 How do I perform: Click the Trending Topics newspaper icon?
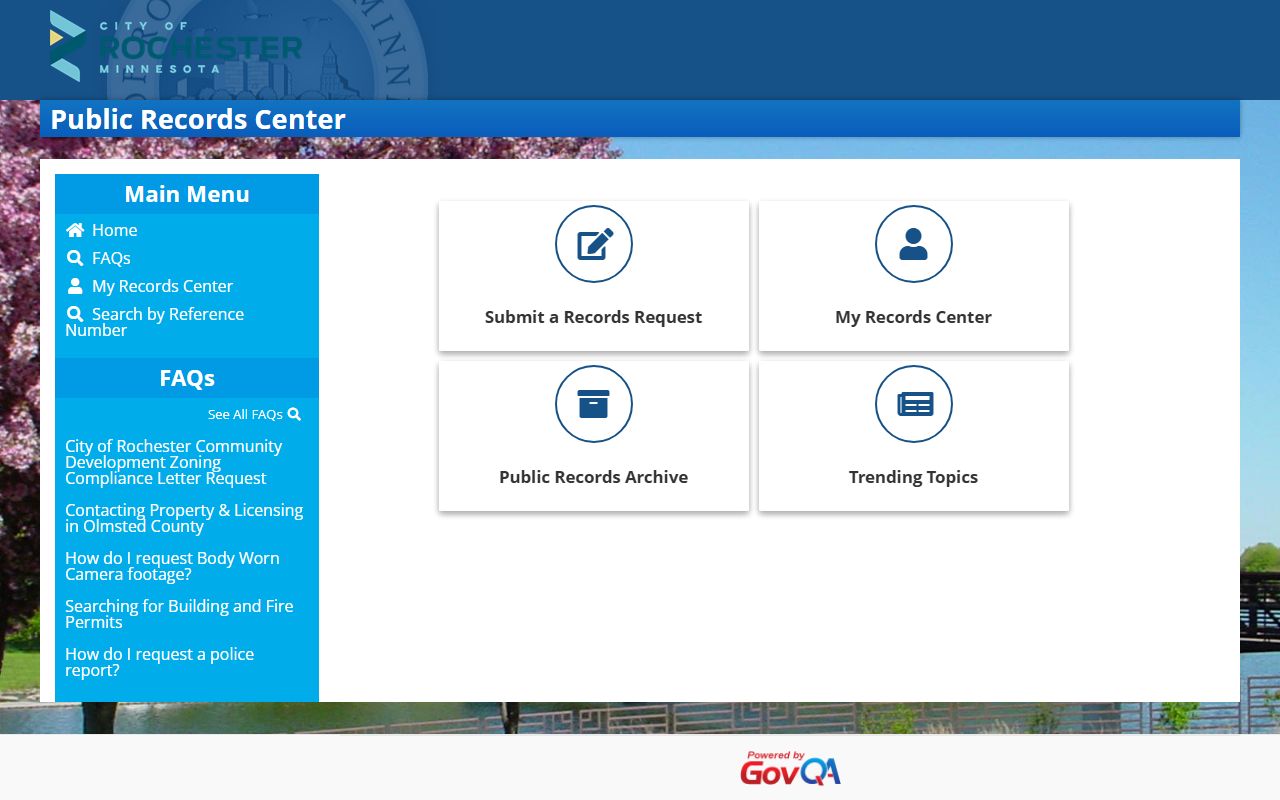click(913, 404)
